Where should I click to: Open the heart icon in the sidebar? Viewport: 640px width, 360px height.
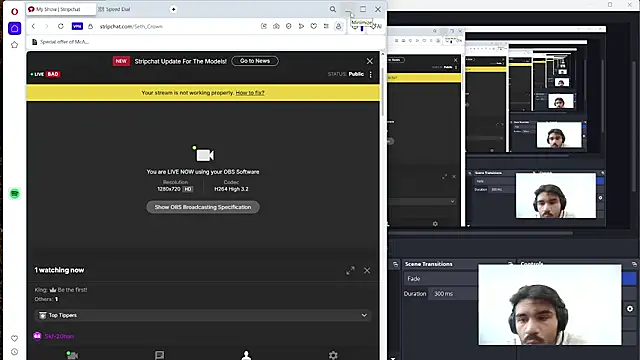[14, 338]
